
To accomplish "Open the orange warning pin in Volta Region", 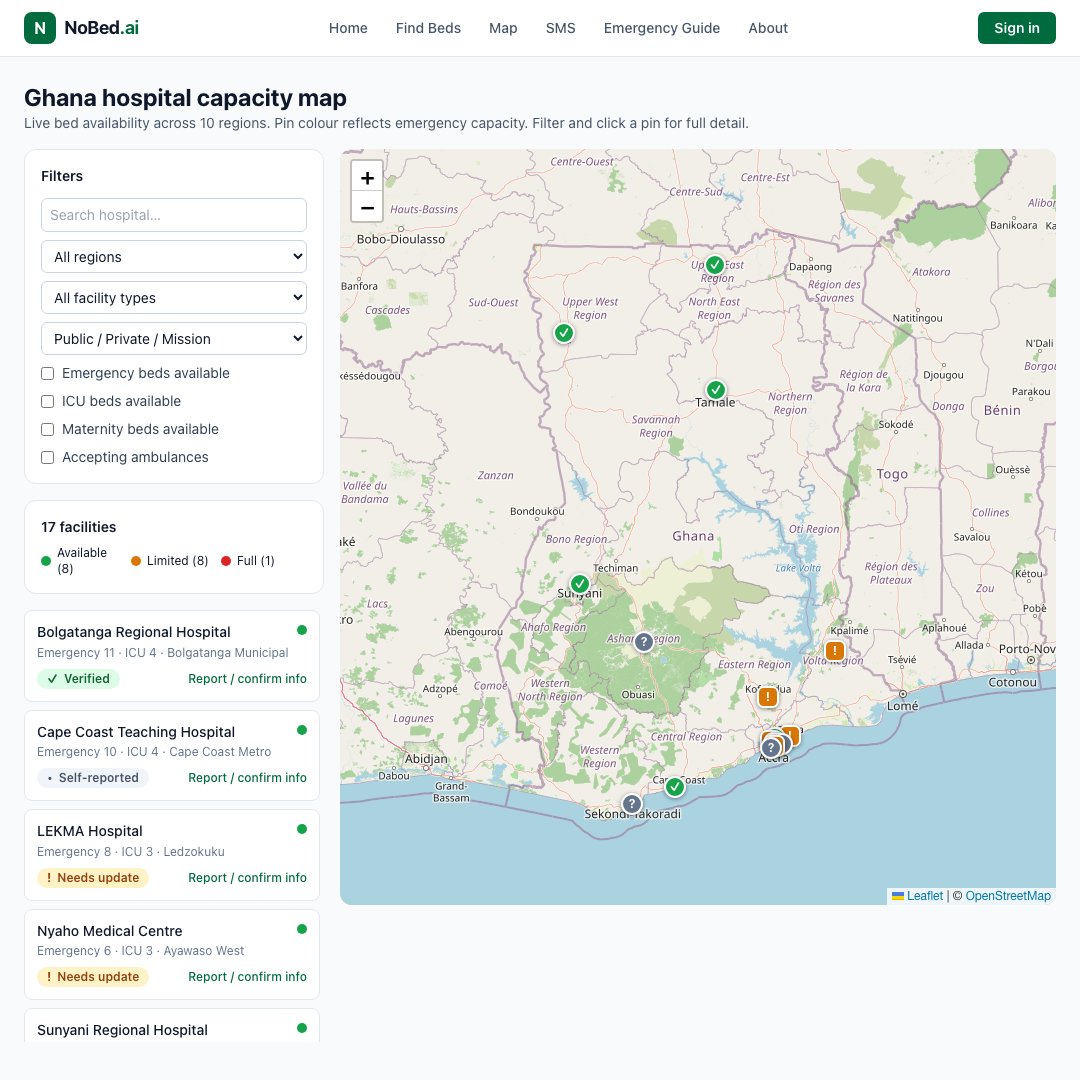I will pyautogui.click(x=835, y=651).
